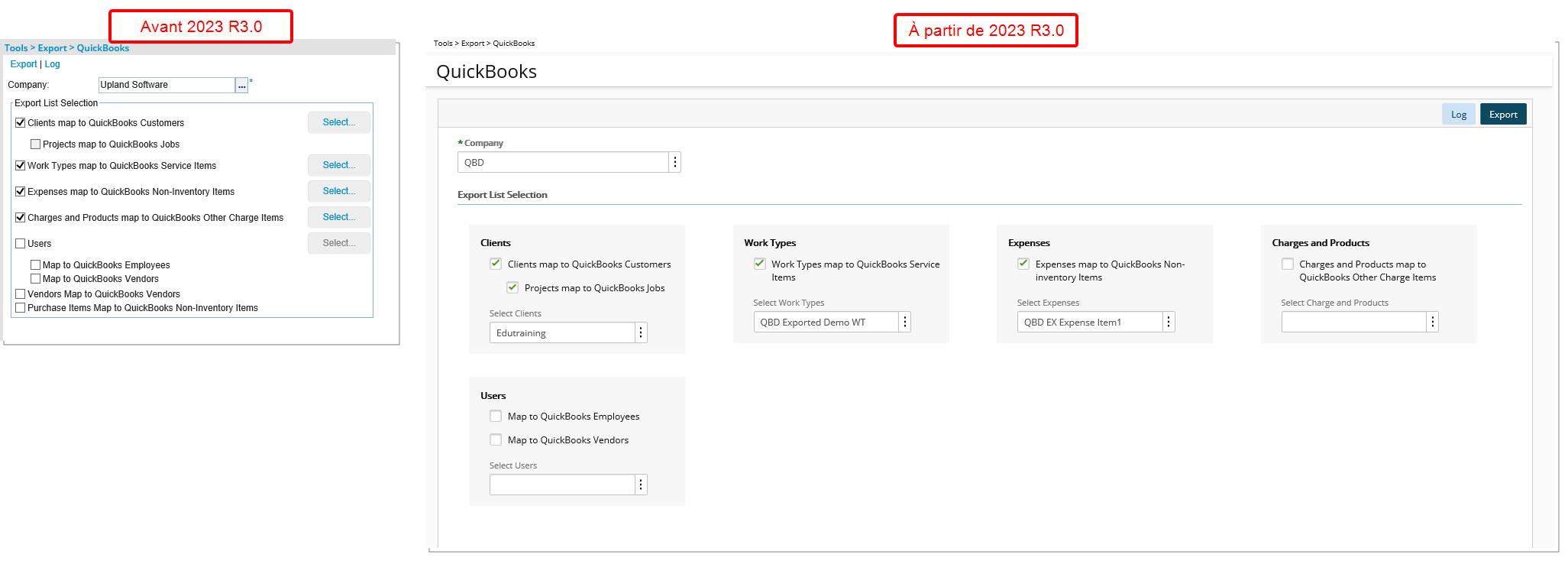Screen dimensions: 1568x561
Task: Uncheck new Work Types map to Service Items
Action: tap(760, 264)
